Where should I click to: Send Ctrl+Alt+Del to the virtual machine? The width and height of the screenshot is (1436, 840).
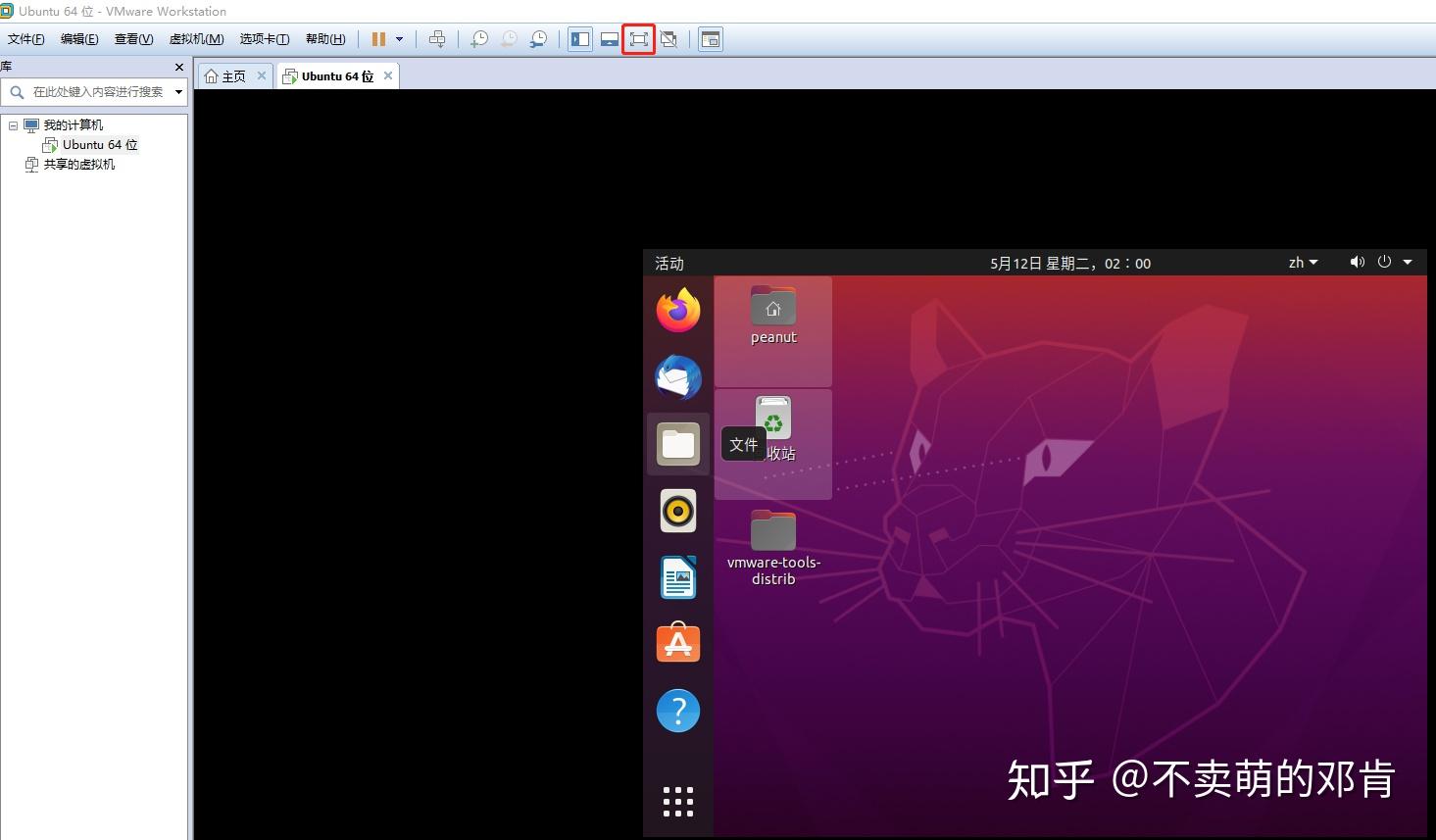[x=437, y=39]
